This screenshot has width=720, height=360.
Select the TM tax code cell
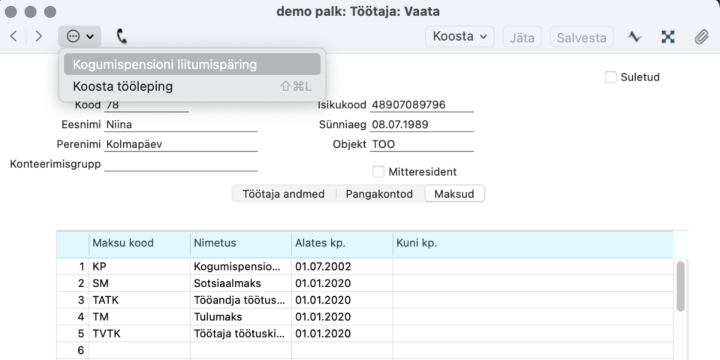[x=140, y=317]
